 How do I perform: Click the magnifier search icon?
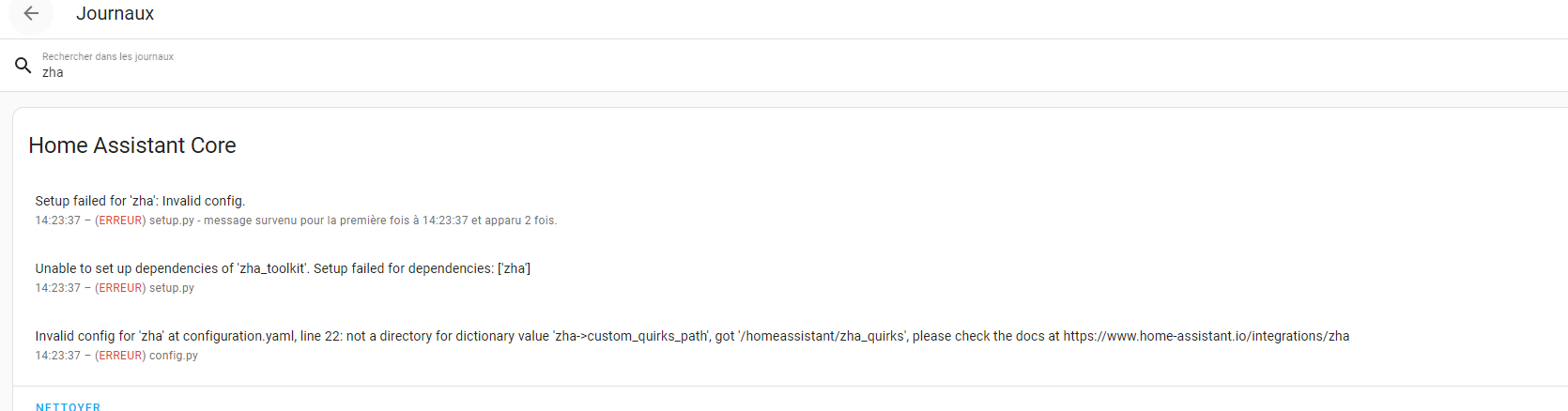tap(23, 65)
